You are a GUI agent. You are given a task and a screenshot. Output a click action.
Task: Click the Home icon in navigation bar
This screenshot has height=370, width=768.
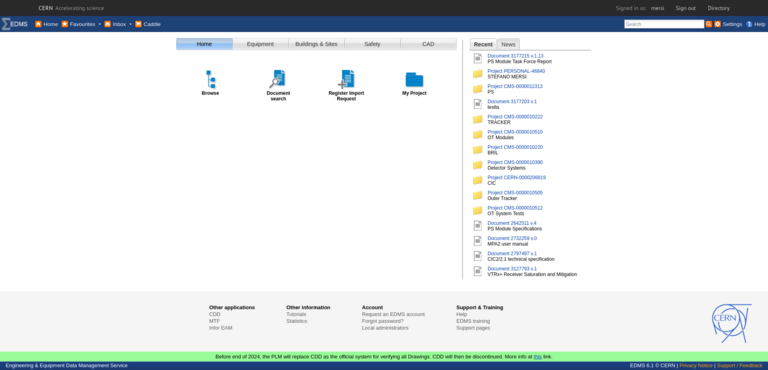click(38, 24)
